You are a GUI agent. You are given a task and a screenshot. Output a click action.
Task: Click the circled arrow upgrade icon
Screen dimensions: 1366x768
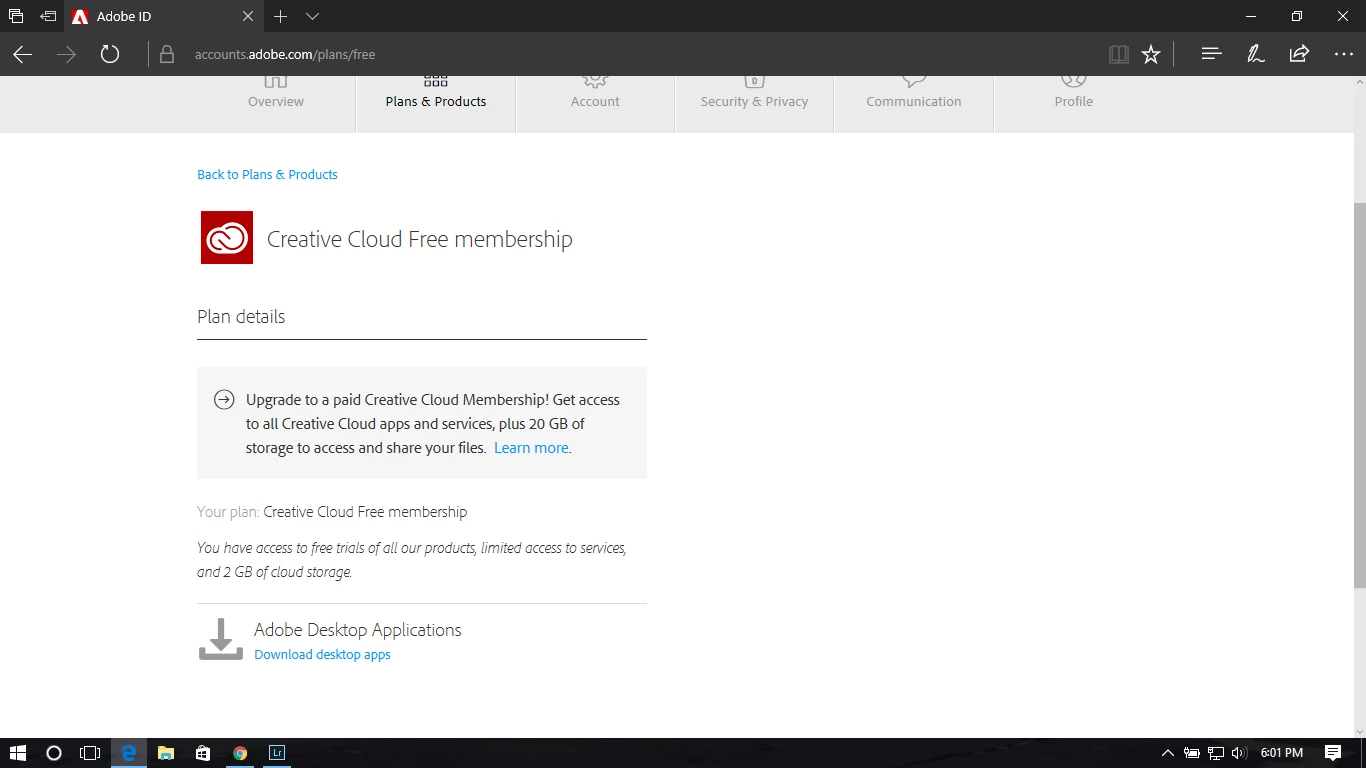click(x=224, y=400)
